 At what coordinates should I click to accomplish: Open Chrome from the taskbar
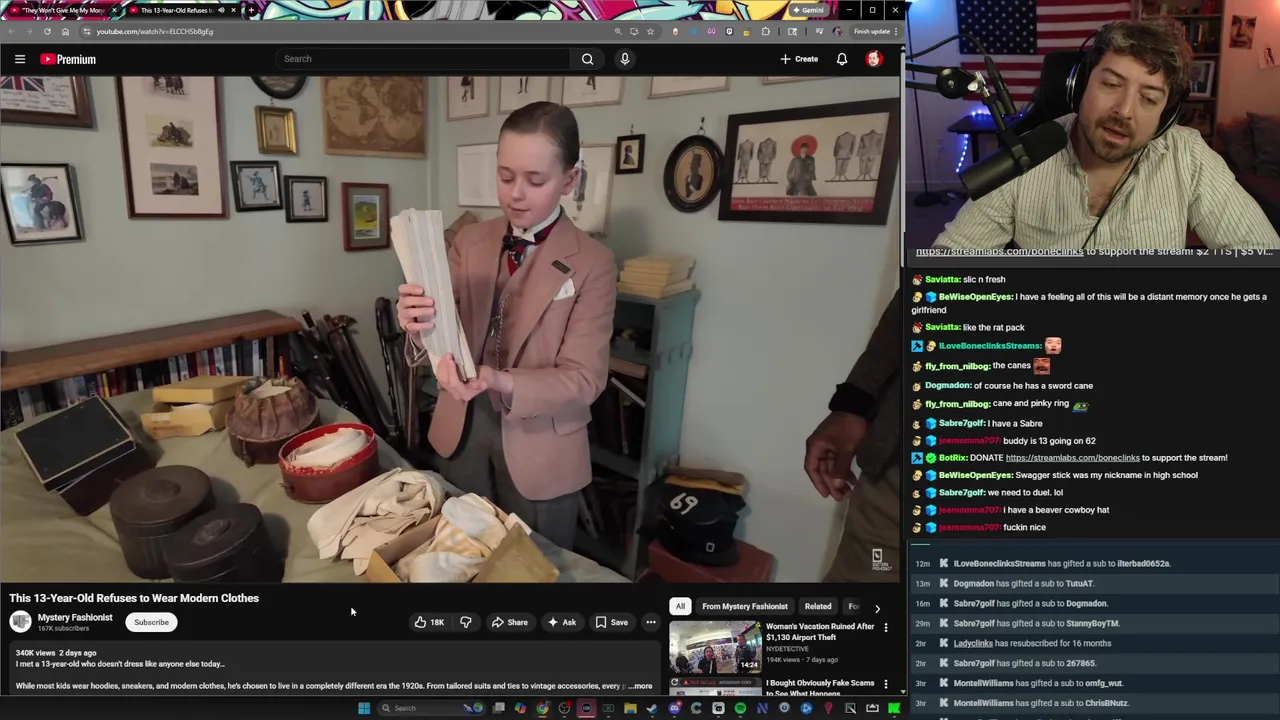[x=543, y=708]
